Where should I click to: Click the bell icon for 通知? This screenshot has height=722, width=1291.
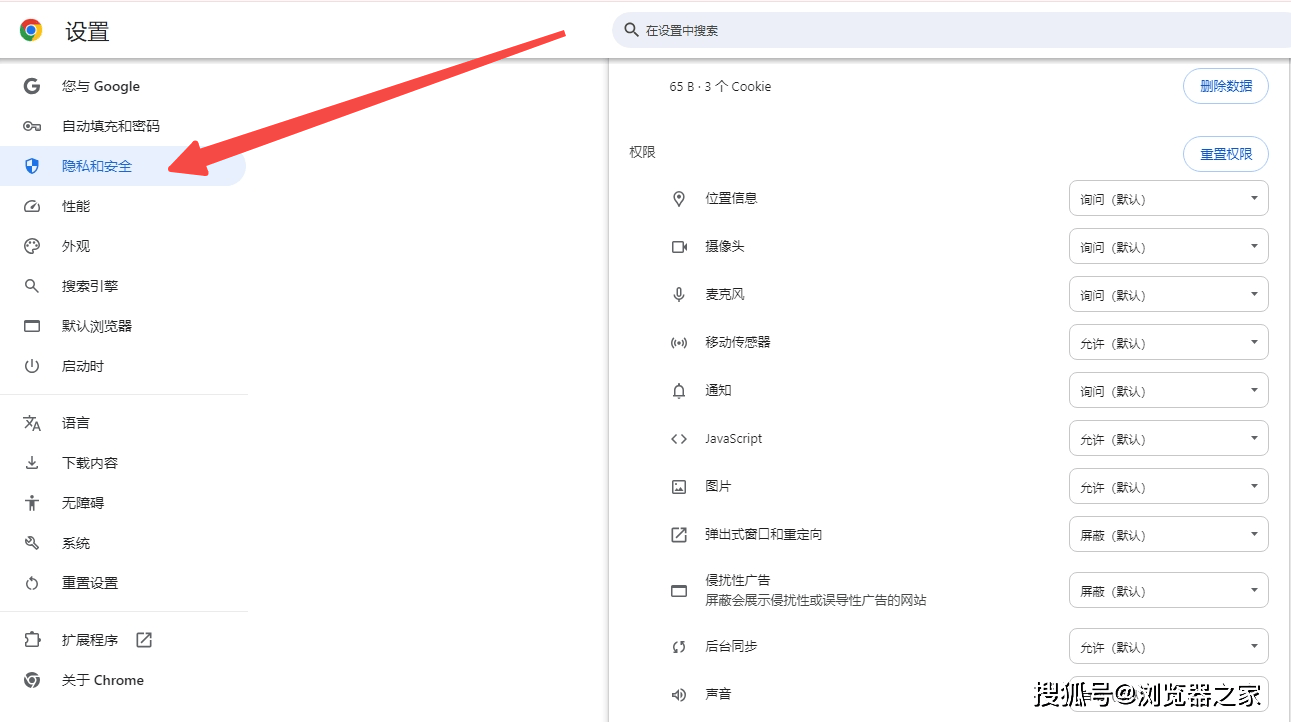tap(679, 391)
